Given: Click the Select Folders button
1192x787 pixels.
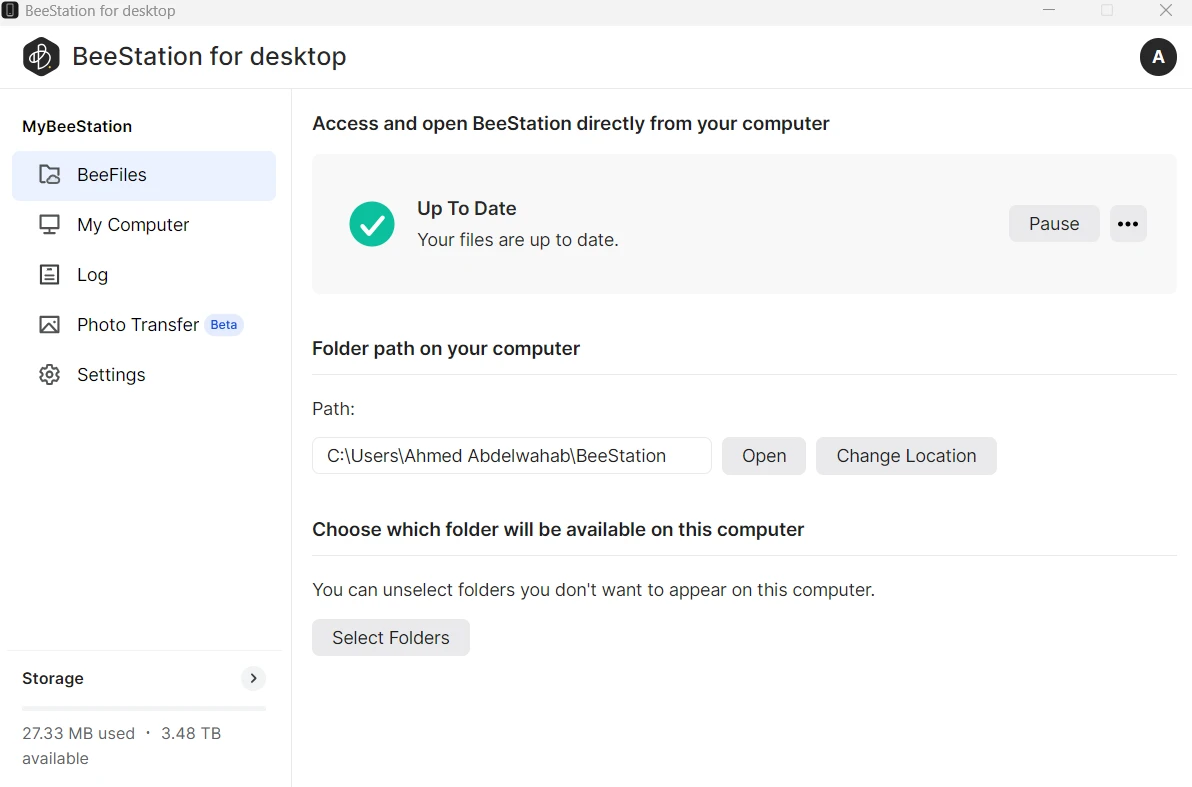Looking at the screenshot, I should point(391,638).
